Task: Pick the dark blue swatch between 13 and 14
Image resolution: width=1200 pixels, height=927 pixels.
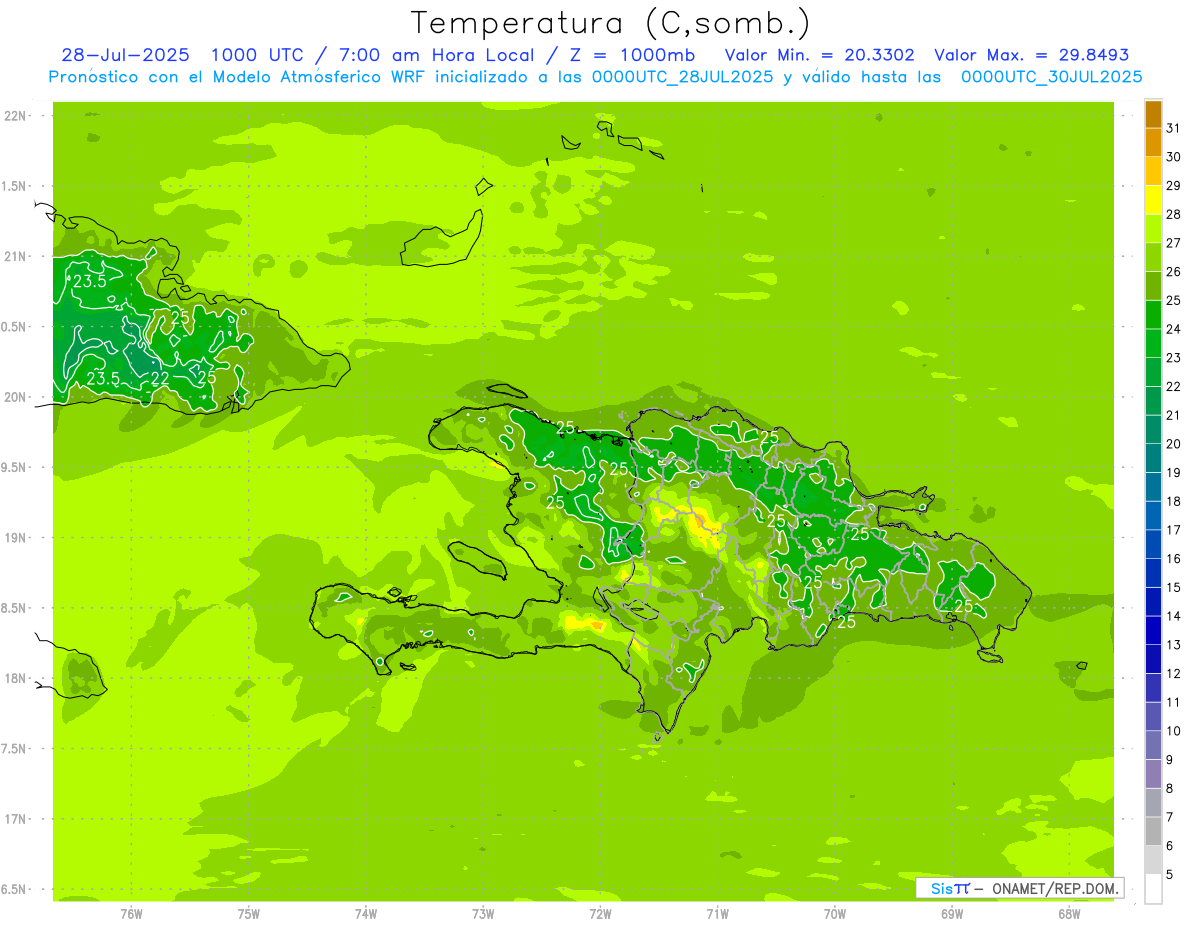Action: pyautogui.click(x=1153, y=631)
